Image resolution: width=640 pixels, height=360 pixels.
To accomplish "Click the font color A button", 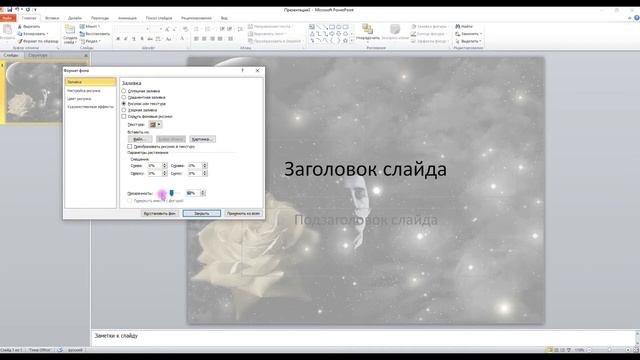I will point(182,39).
